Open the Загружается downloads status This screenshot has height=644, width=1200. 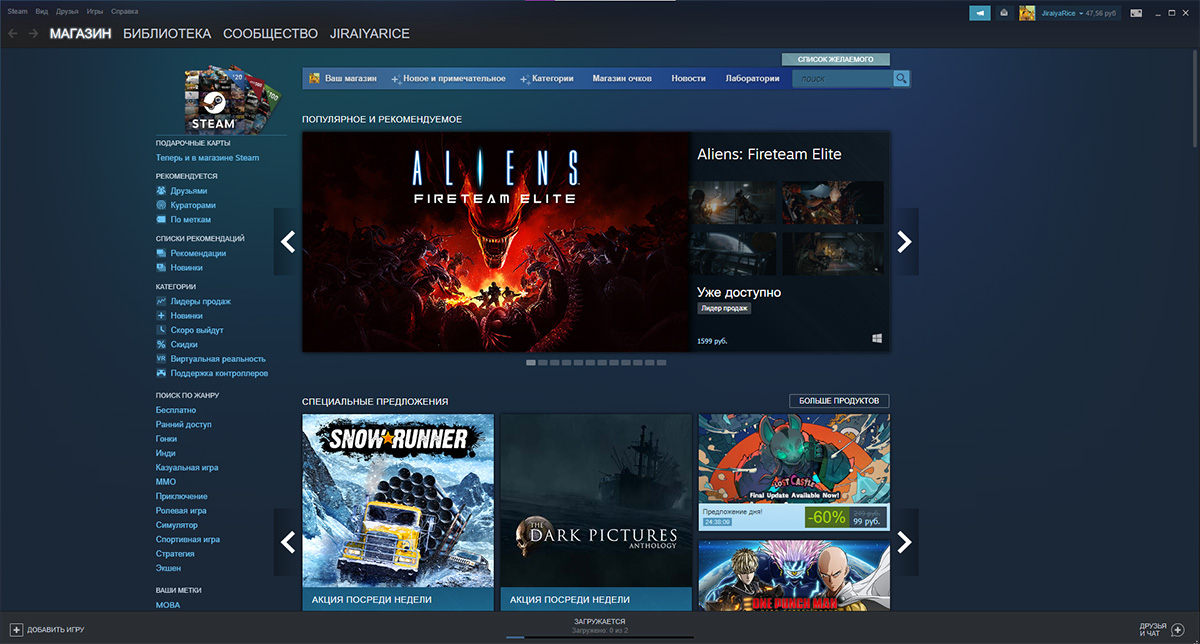pyautogui.click(x=600, y=625)
